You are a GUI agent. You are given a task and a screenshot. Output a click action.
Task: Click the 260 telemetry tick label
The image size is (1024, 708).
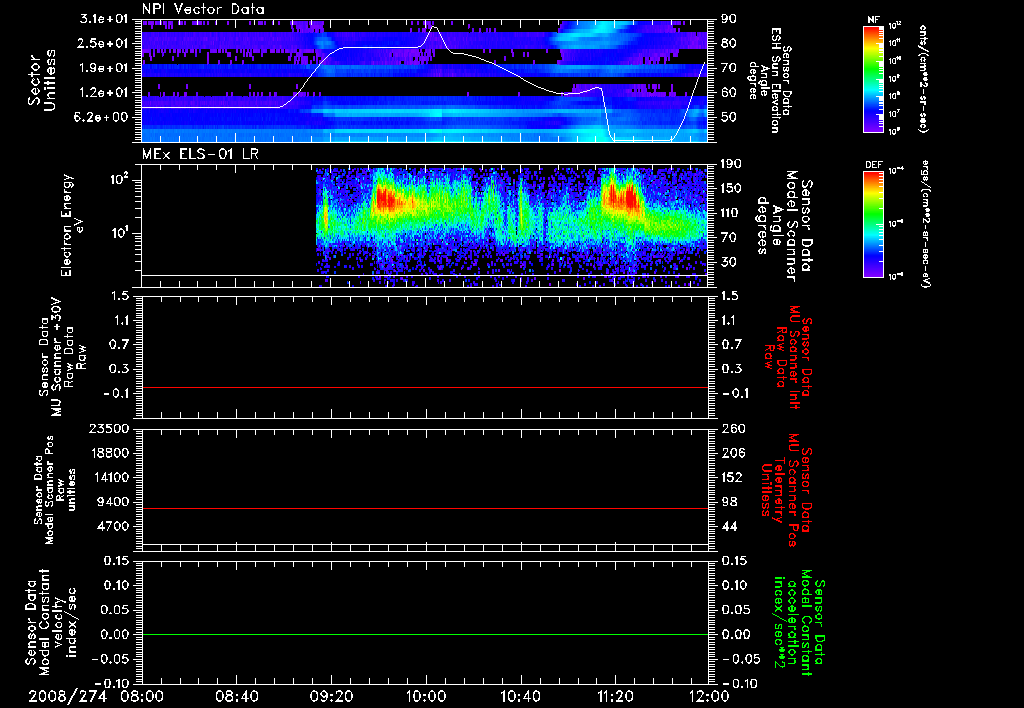click(731, 429)
